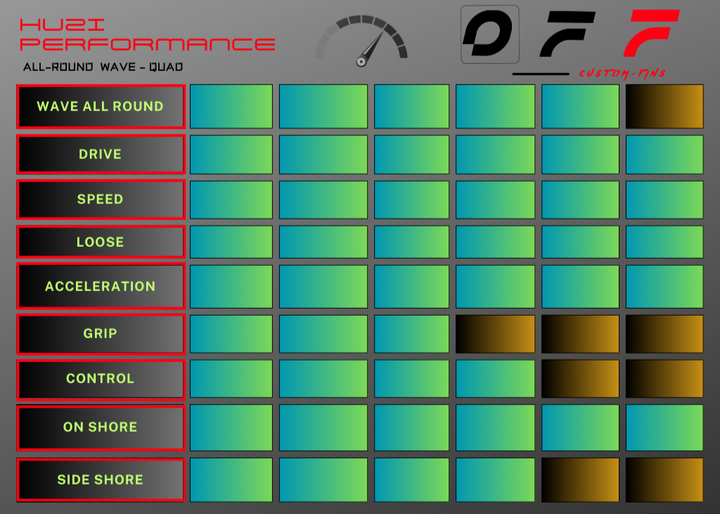Screen dimensions: 720x514
Task: Select the first green cell in Drive row
Action: [231, 154]
